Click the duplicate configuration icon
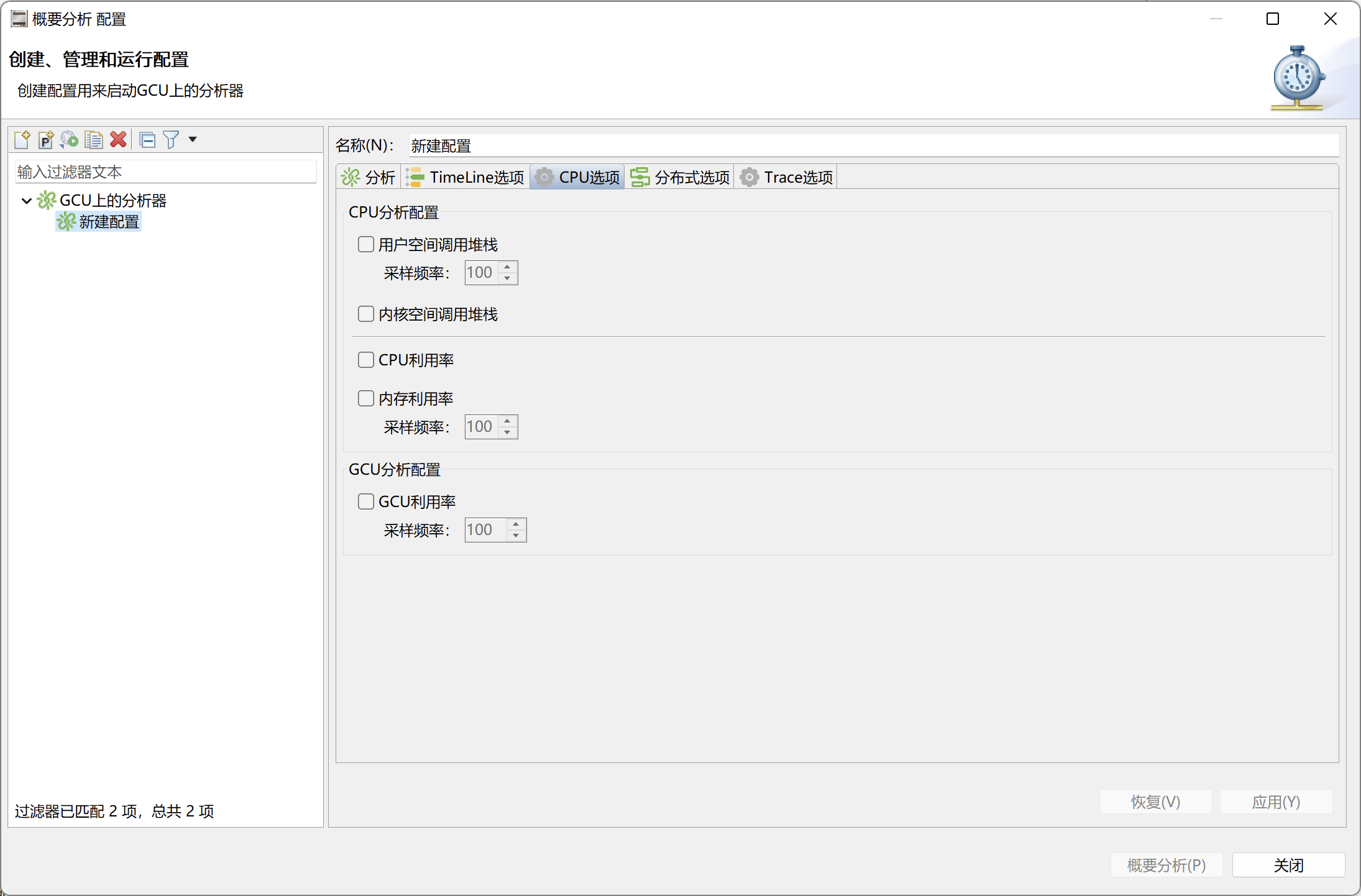Viewport: 1361px width, 896px height. (x=94, y=140)
